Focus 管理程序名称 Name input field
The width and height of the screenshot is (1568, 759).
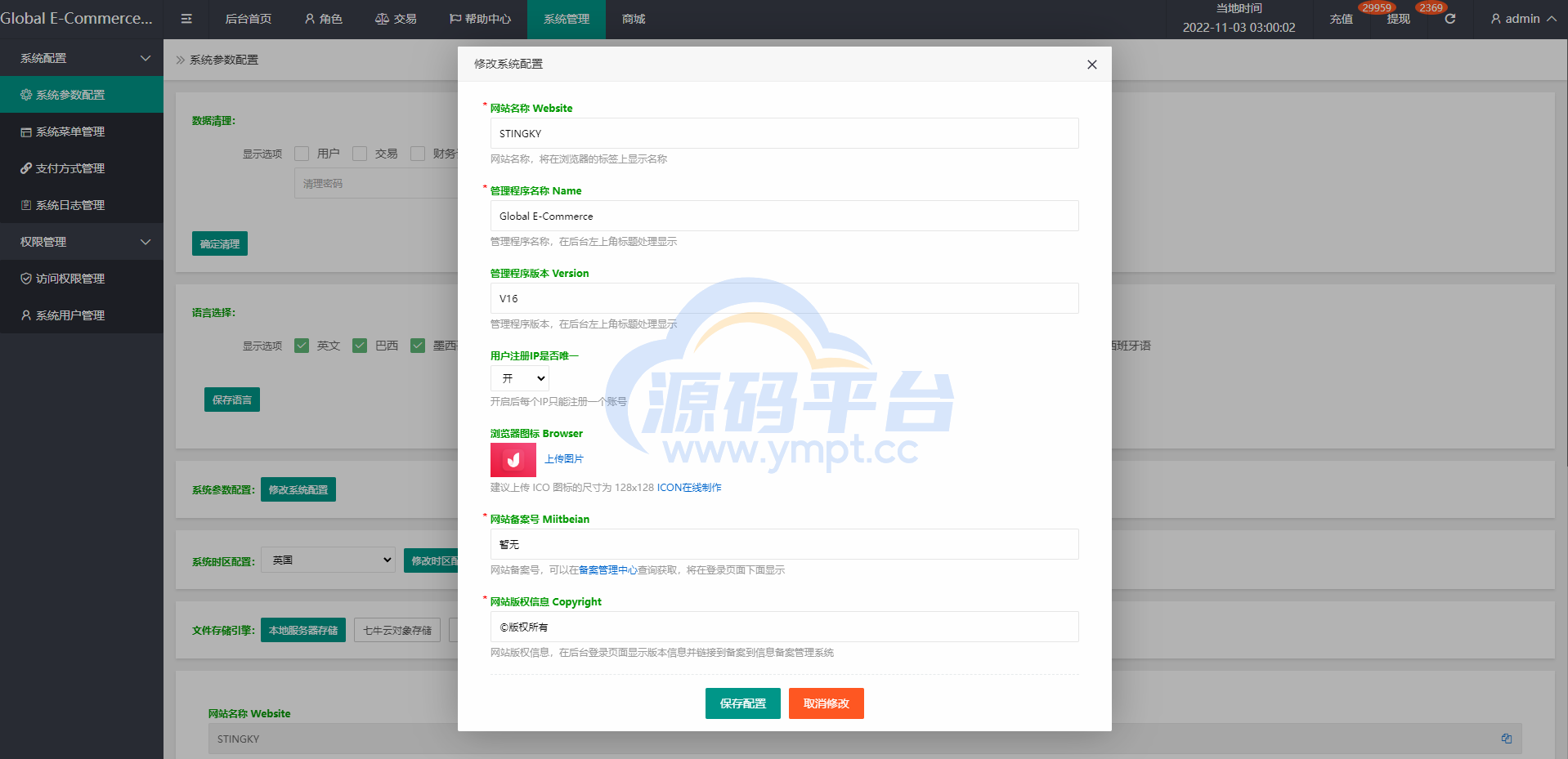[785, 216]
